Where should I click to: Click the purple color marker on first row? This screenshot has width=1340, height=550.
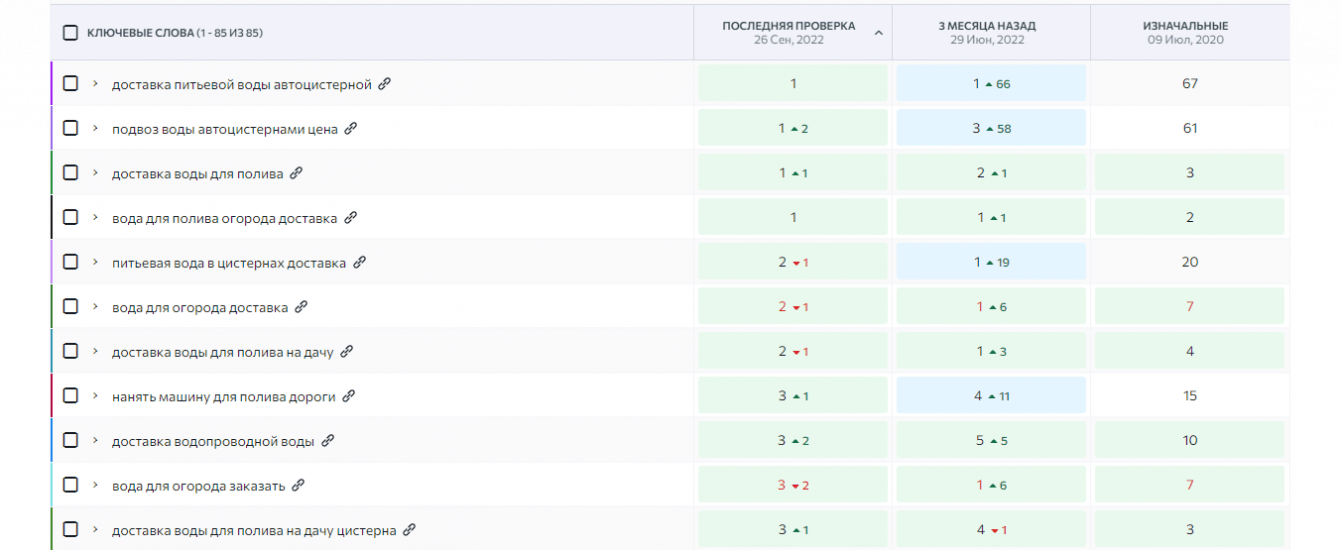[51, 84]
